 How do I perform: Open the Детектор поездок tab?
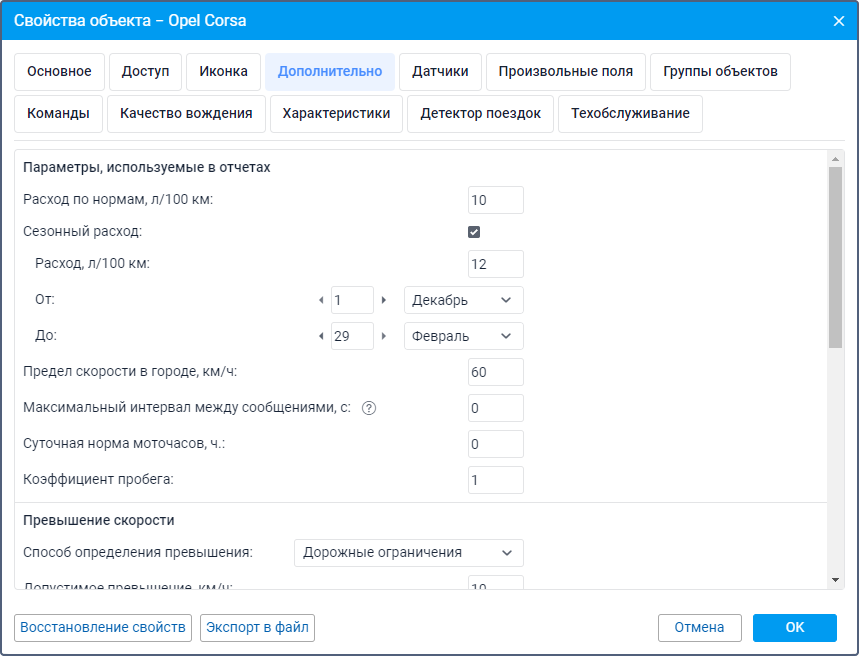coord(480,114)
